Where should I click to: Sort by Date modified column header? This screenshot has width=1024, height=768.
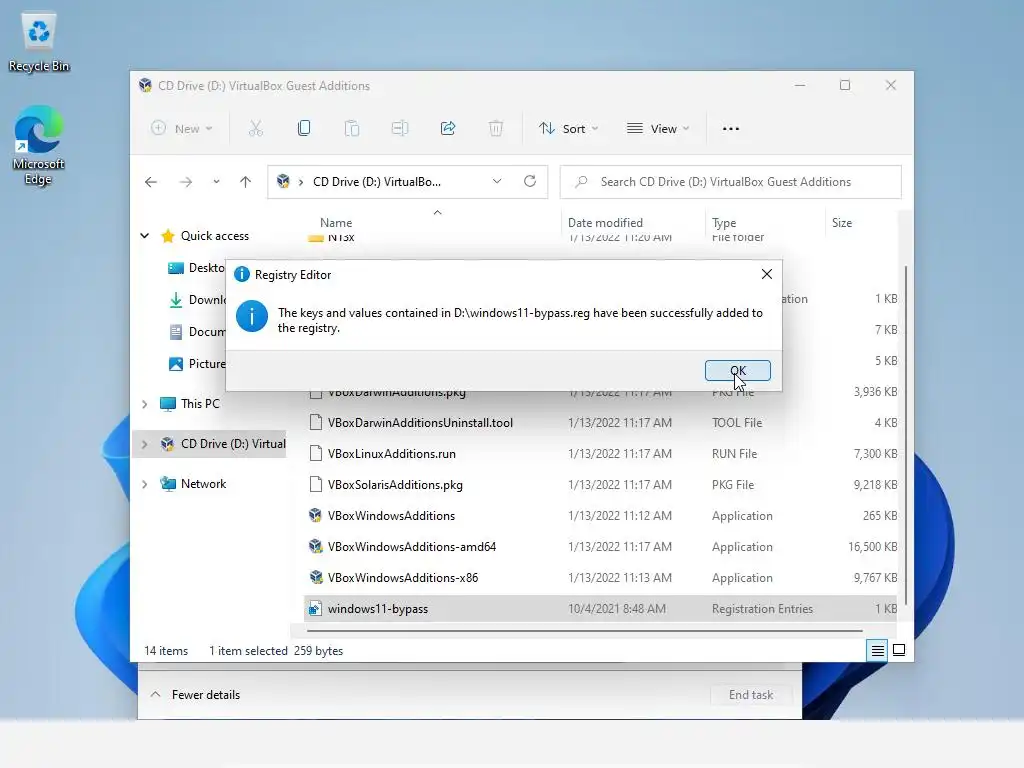[x=605, y=223]
